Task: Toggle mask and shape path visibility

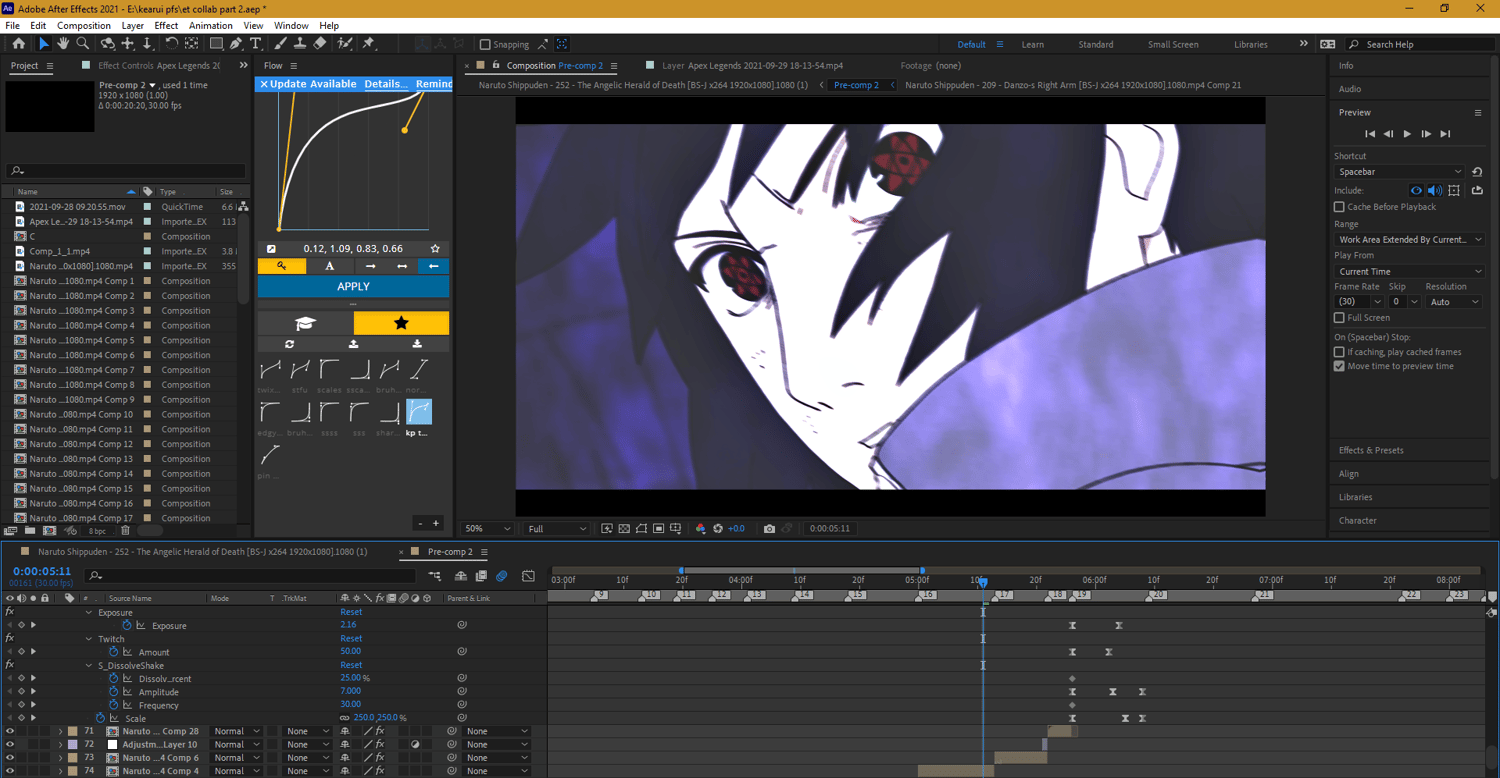Action: click(x=641, y=529)
